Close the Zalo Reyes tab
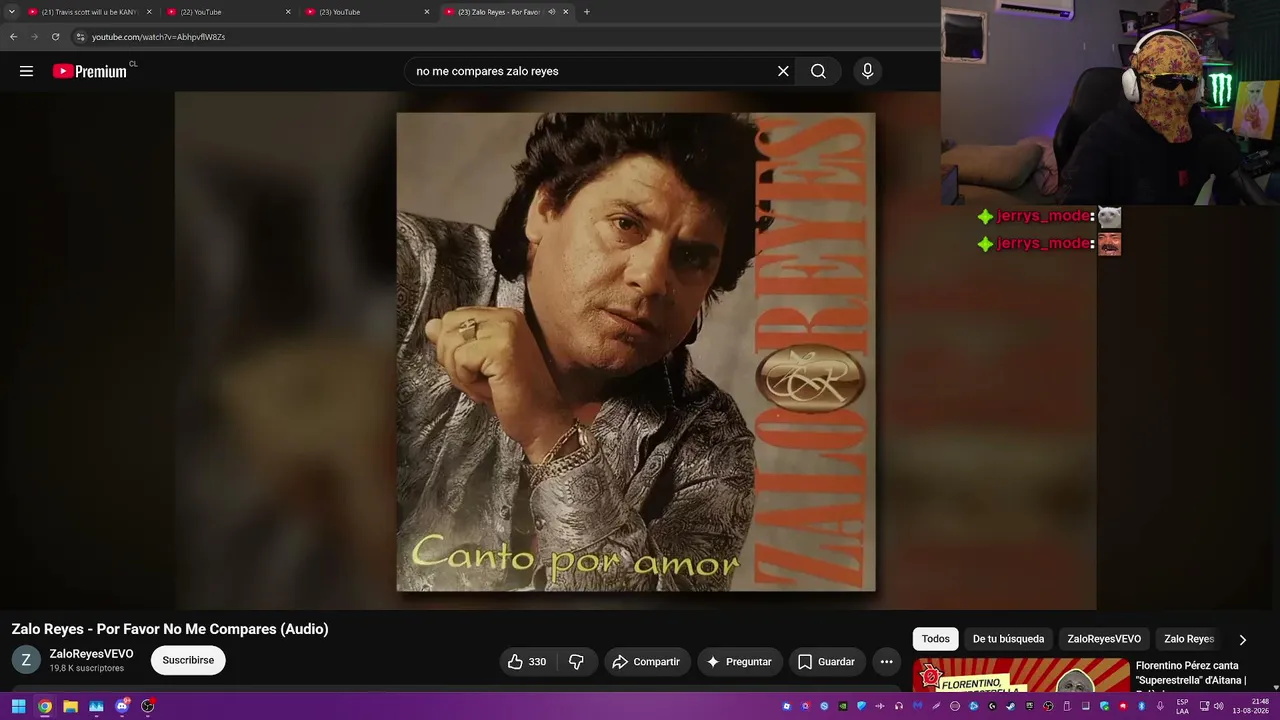The height and width of the screenshot is (720, 1280). 566,12
